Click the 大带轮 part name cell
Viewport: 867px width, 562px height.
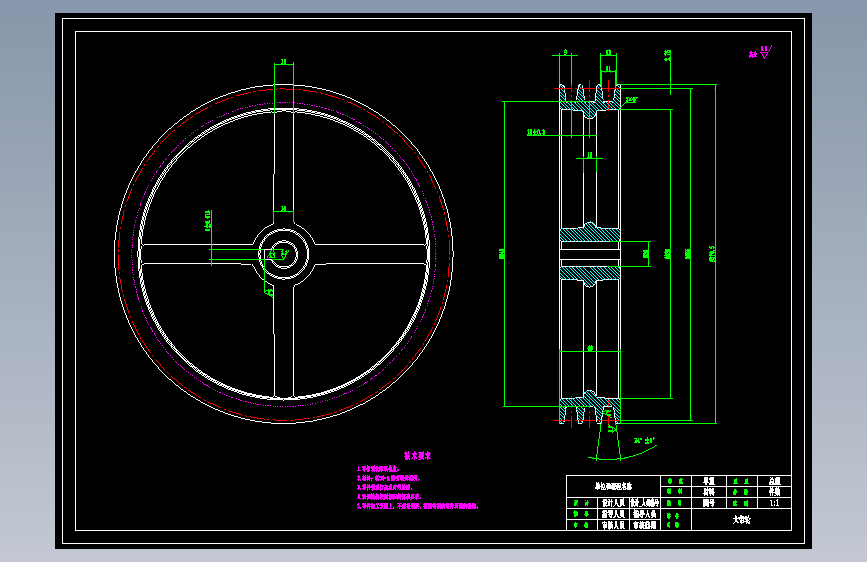741,519
